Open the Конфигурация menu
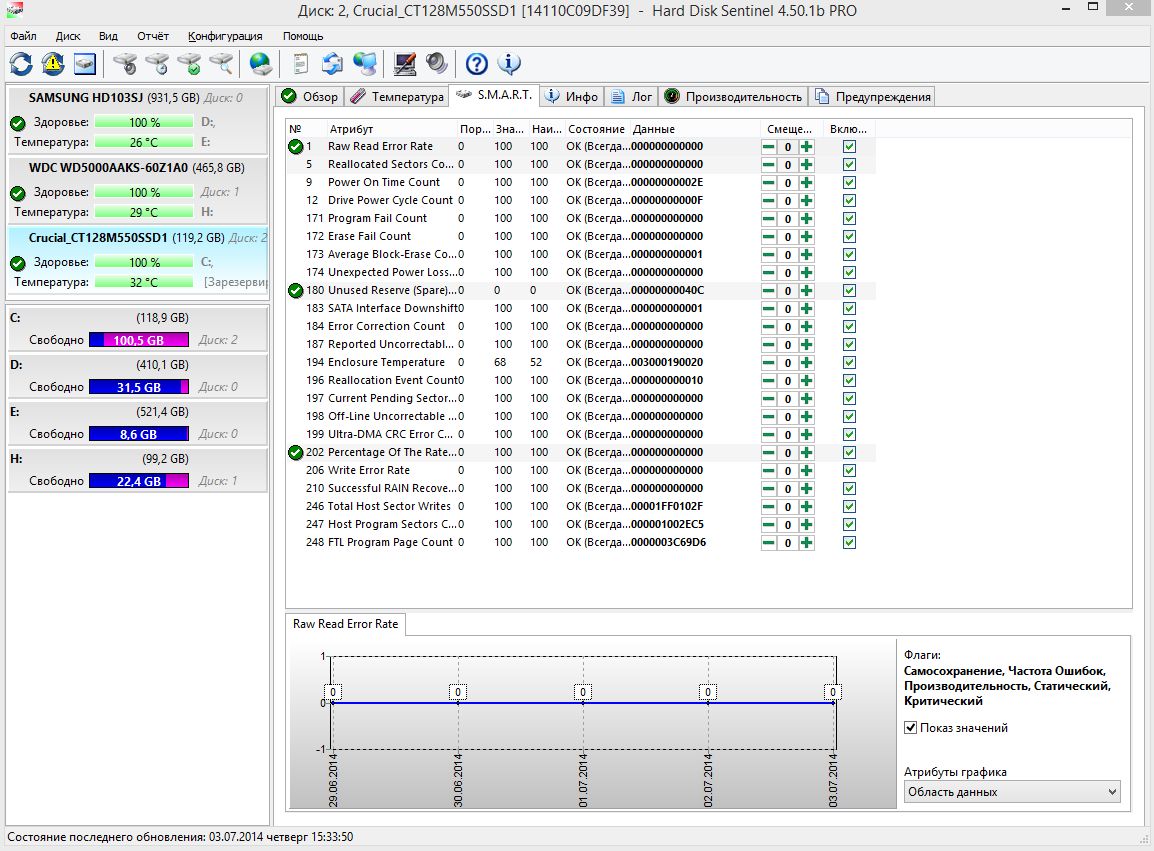This screenshot has height=851, width=1154. pyautogui.click(x=225, y=35)
